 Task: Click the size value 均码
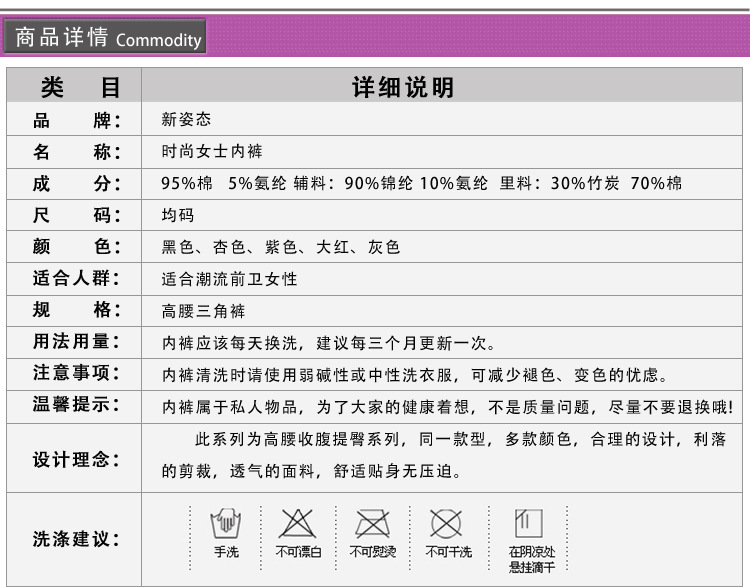point(177,215)
